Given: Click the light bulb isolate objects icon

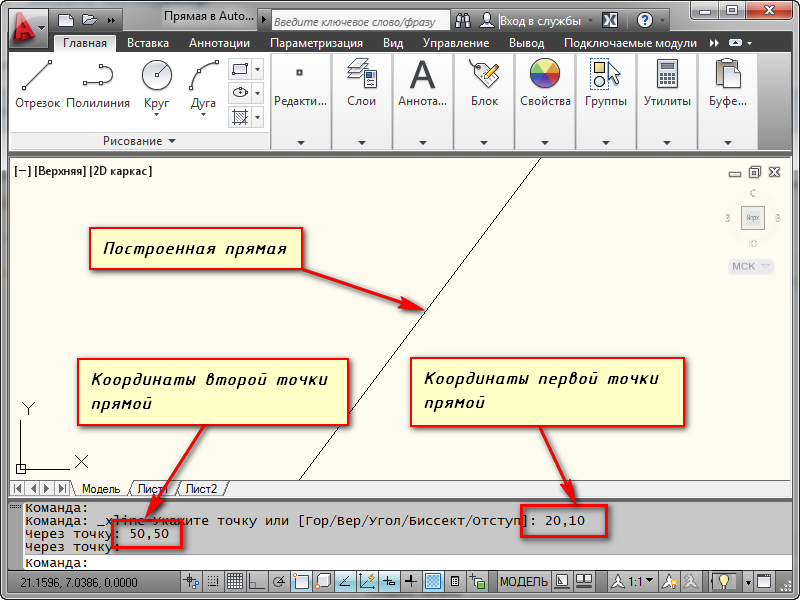Looking at the screenshot, I should 723,581.
